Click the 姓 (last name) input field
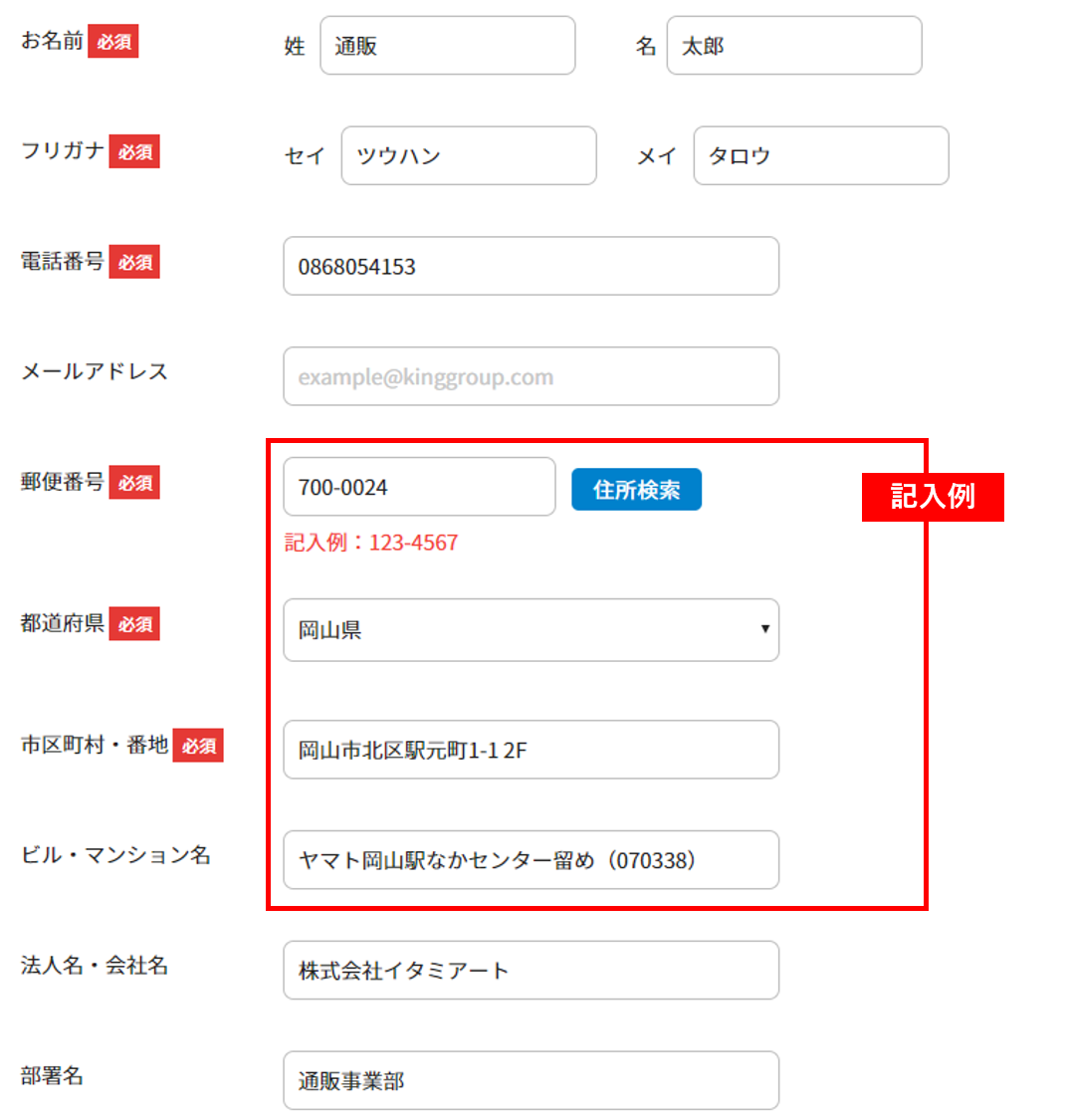Image resolution: width=1067 pixels, height=1120 pixels. [447, 46]
